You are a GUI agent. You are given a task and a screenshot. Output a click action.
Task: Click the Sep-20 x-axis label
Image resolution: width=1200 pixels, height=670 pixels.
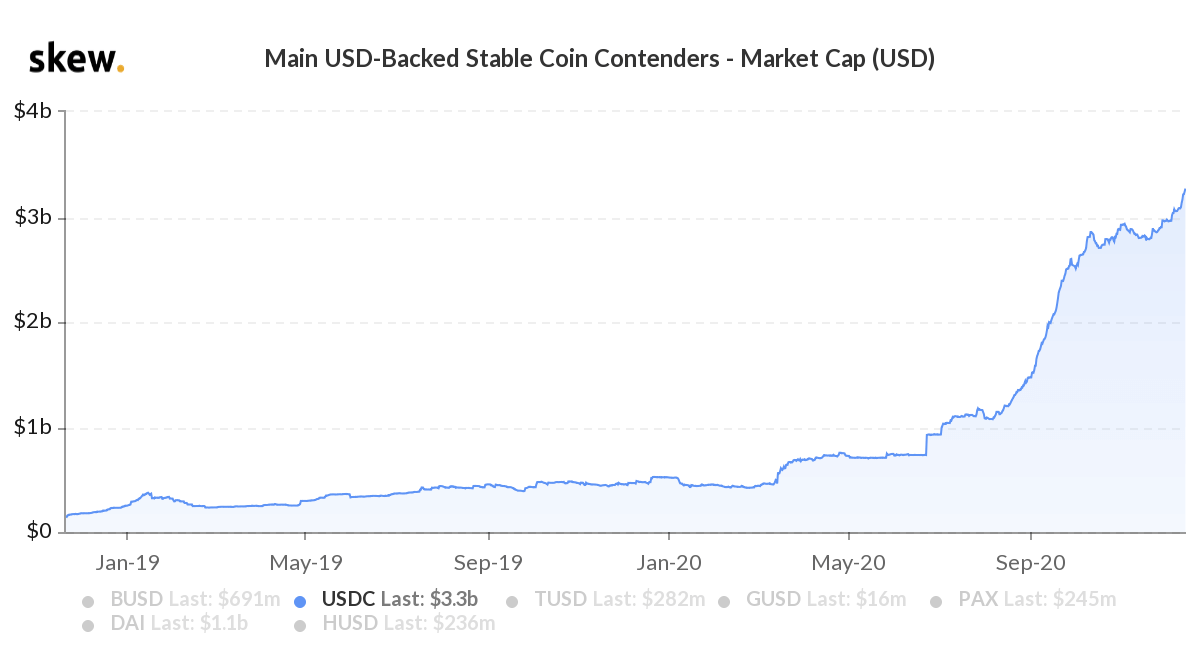coord(1030,563)
